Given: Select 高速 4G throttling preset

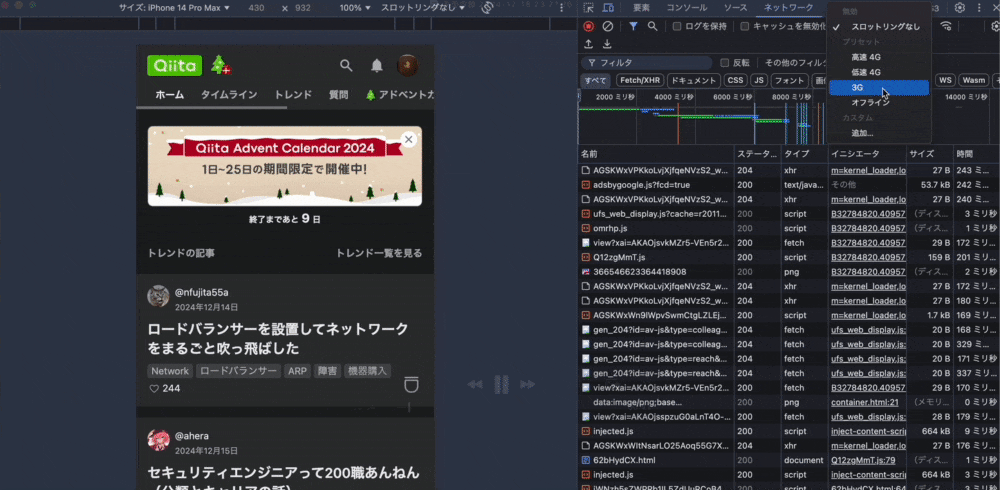Looking at the screenshot, I should click(x=879, y=57).
